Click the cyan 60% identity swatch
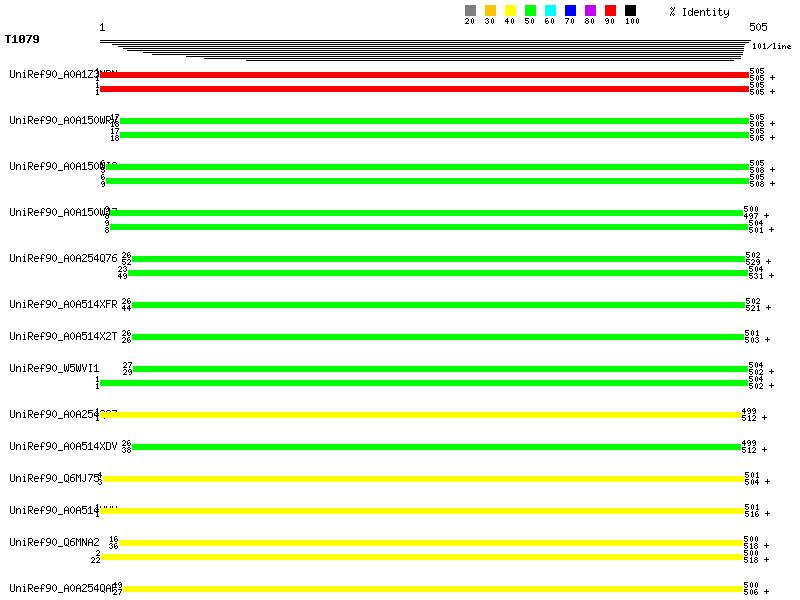Viewport: 800px width, 600px height. [x=550, y=11]
